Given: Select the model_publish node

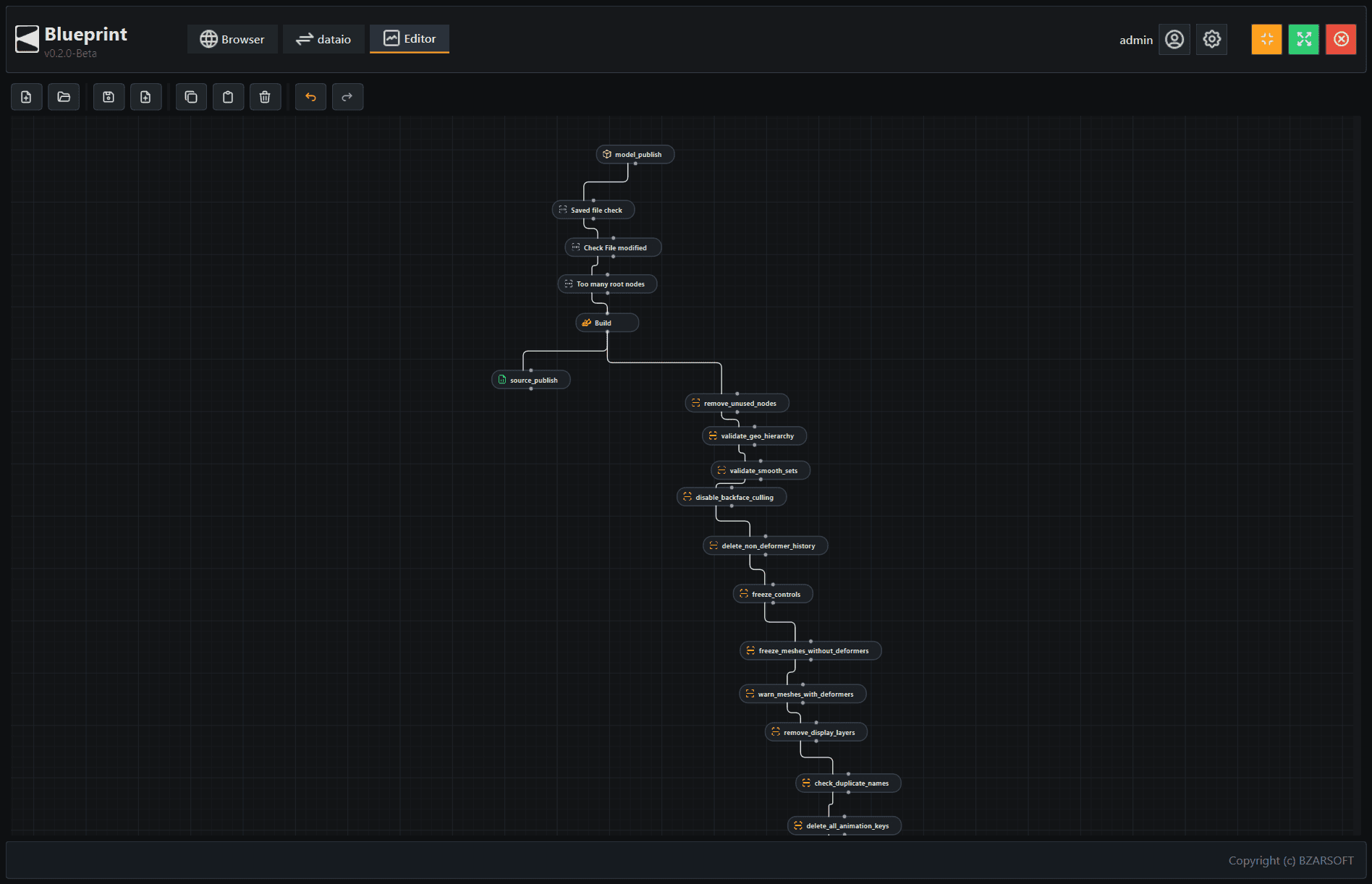Looking at the screenshot, I should 635,154.
